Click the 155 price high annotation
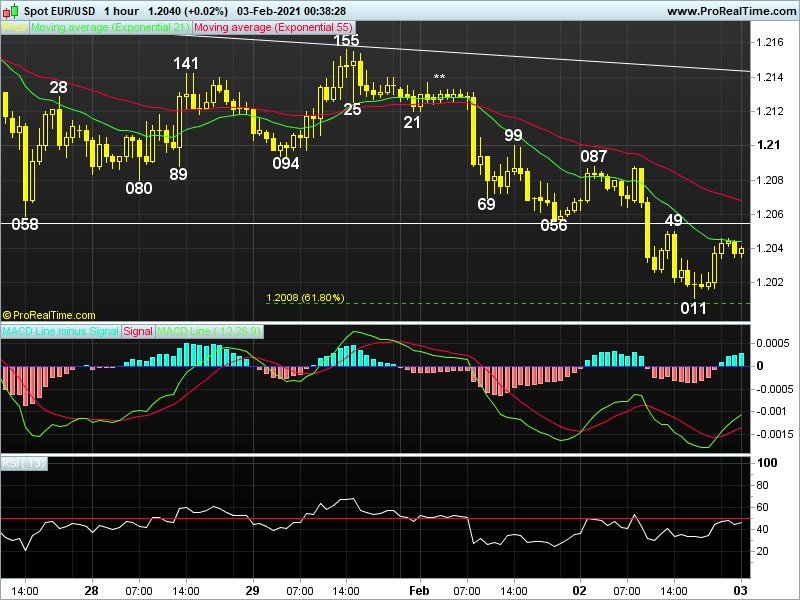 (x=346, y=41)
